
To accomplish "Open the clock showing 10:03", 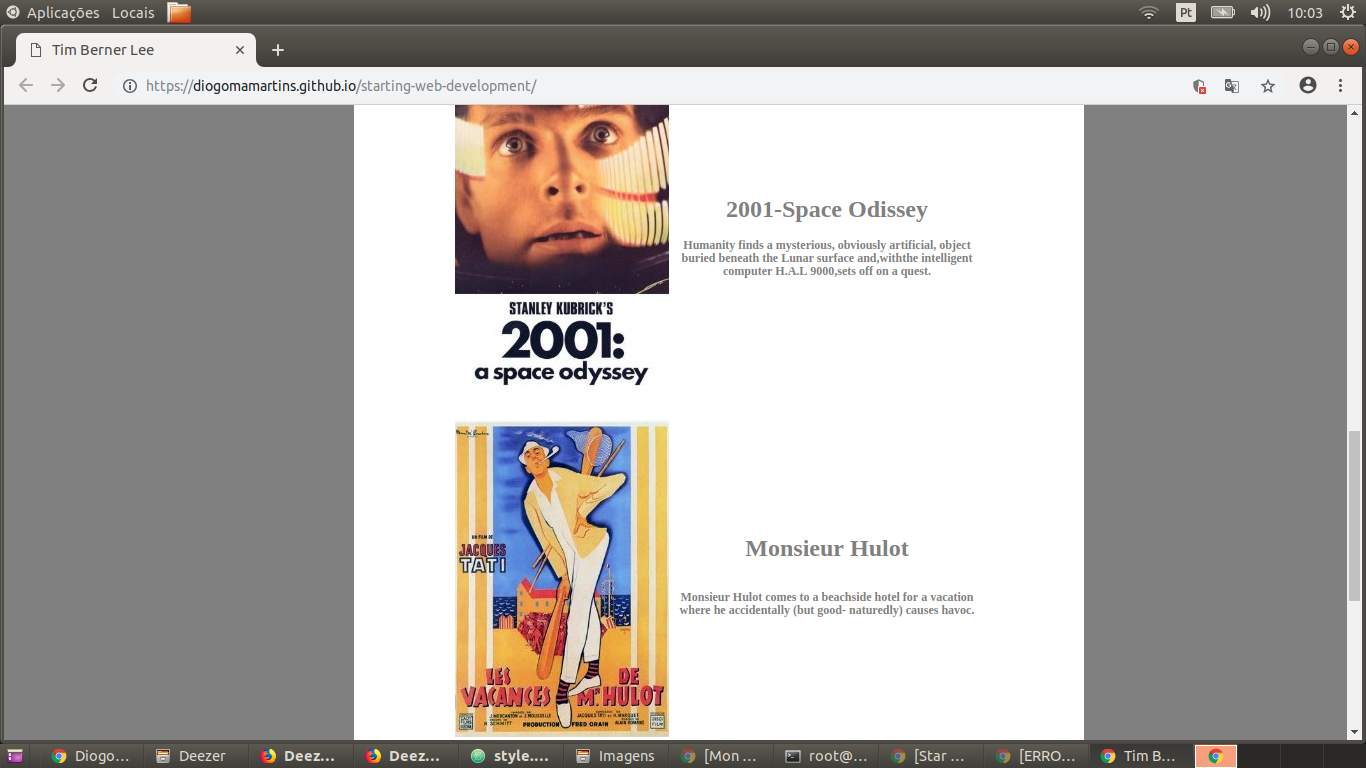I will pyautogui.click(x=1305, y=13).
